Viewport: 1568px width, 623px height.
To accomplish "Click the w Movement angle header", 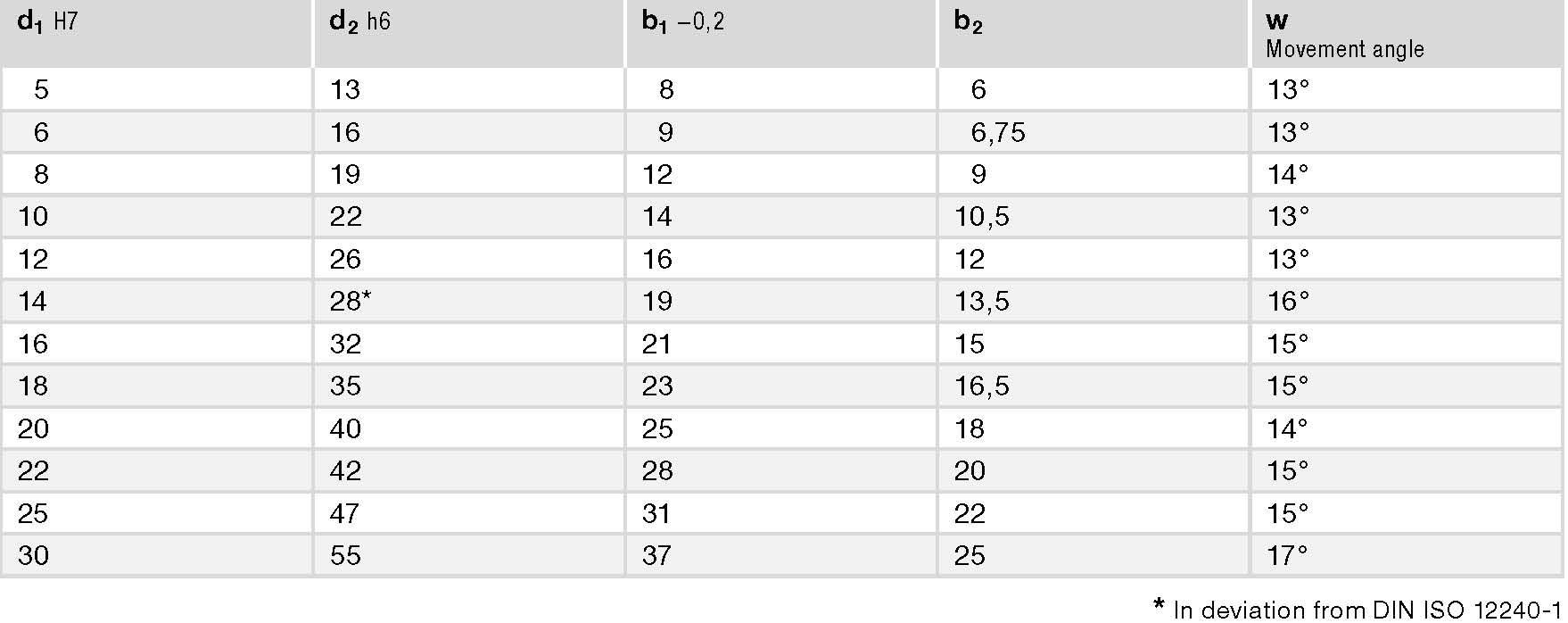I will coord(1407,33).
